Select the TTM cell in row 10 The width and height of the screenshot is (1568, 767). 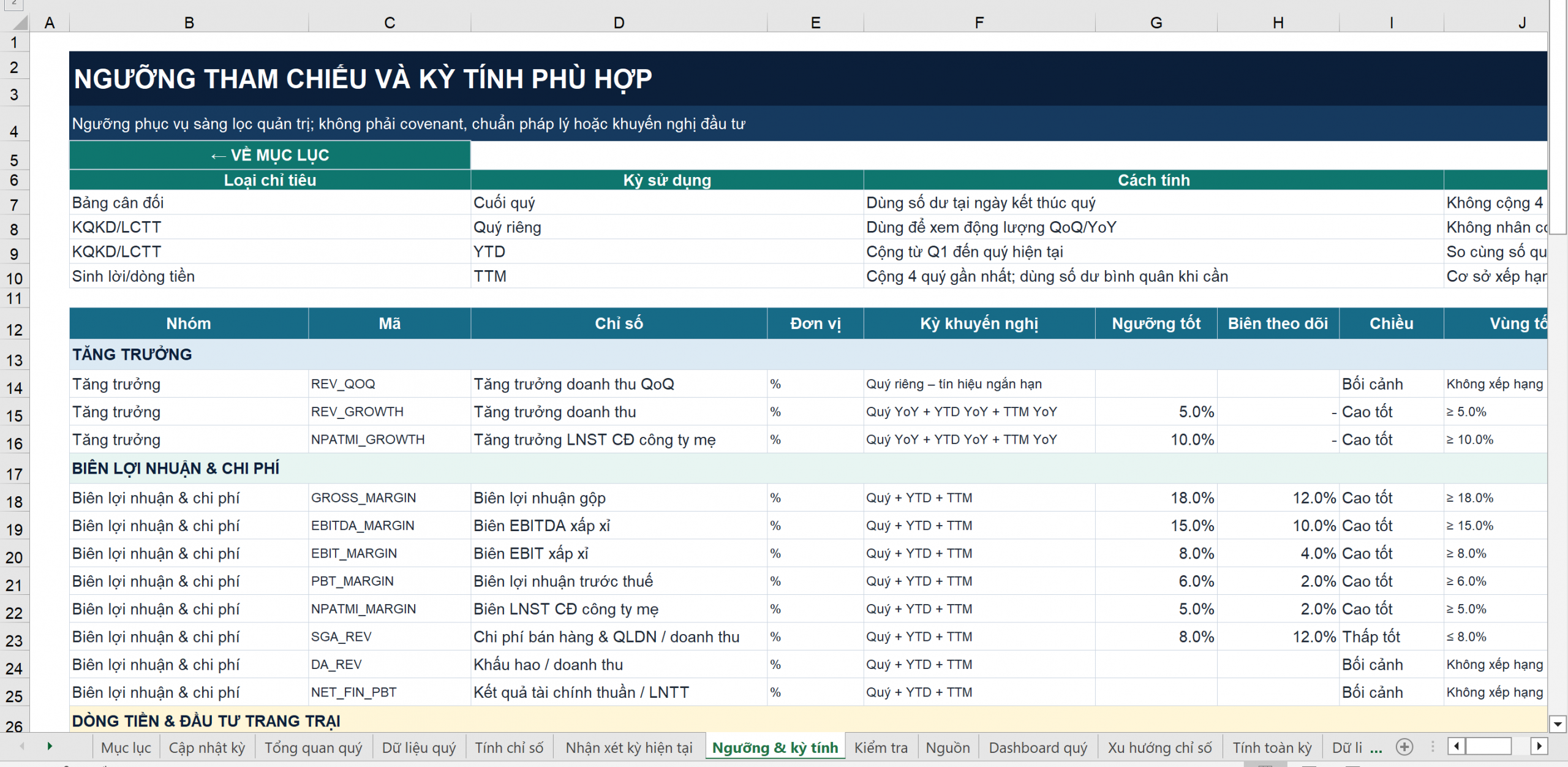tap(667, 276)
